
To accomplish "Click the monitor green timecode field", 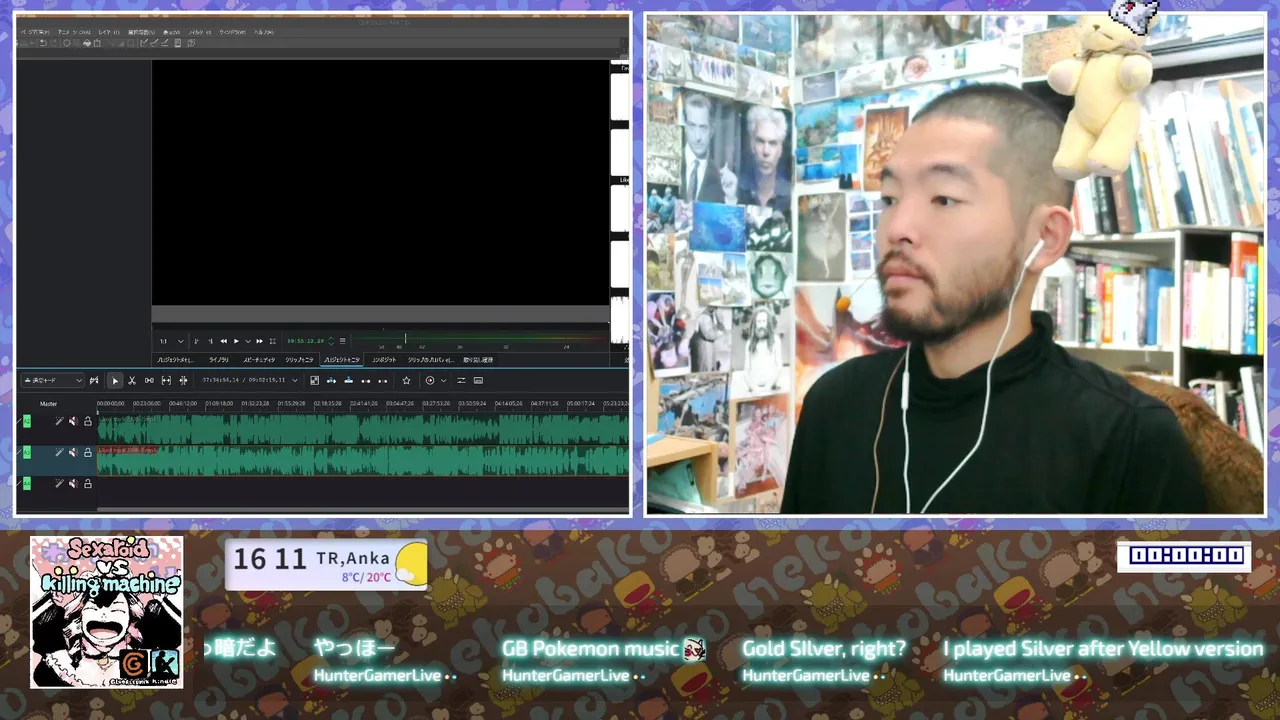I will 305,341.
